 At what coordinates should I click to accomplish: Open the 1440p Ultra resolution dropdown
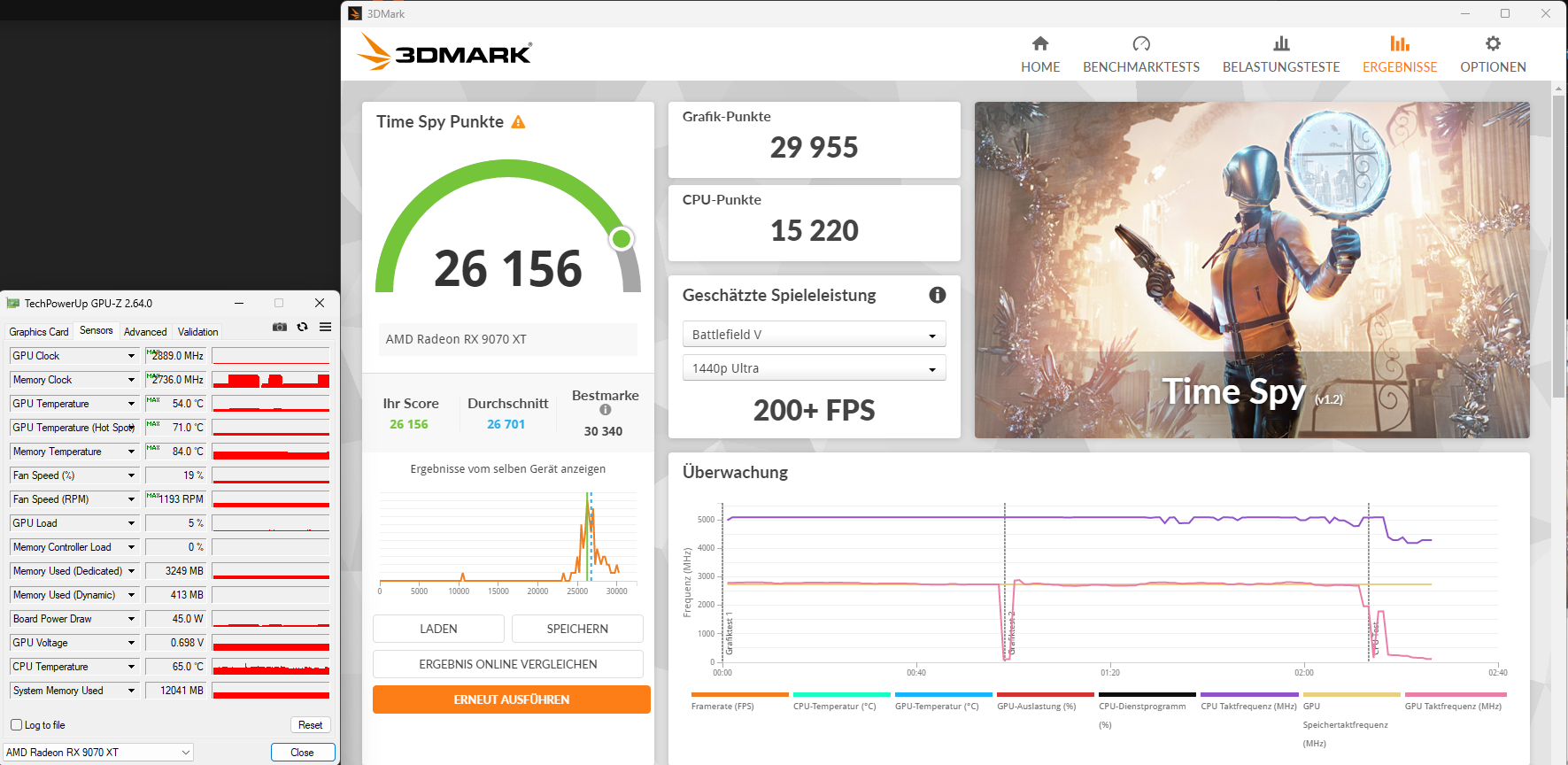(x=814, y=368)
